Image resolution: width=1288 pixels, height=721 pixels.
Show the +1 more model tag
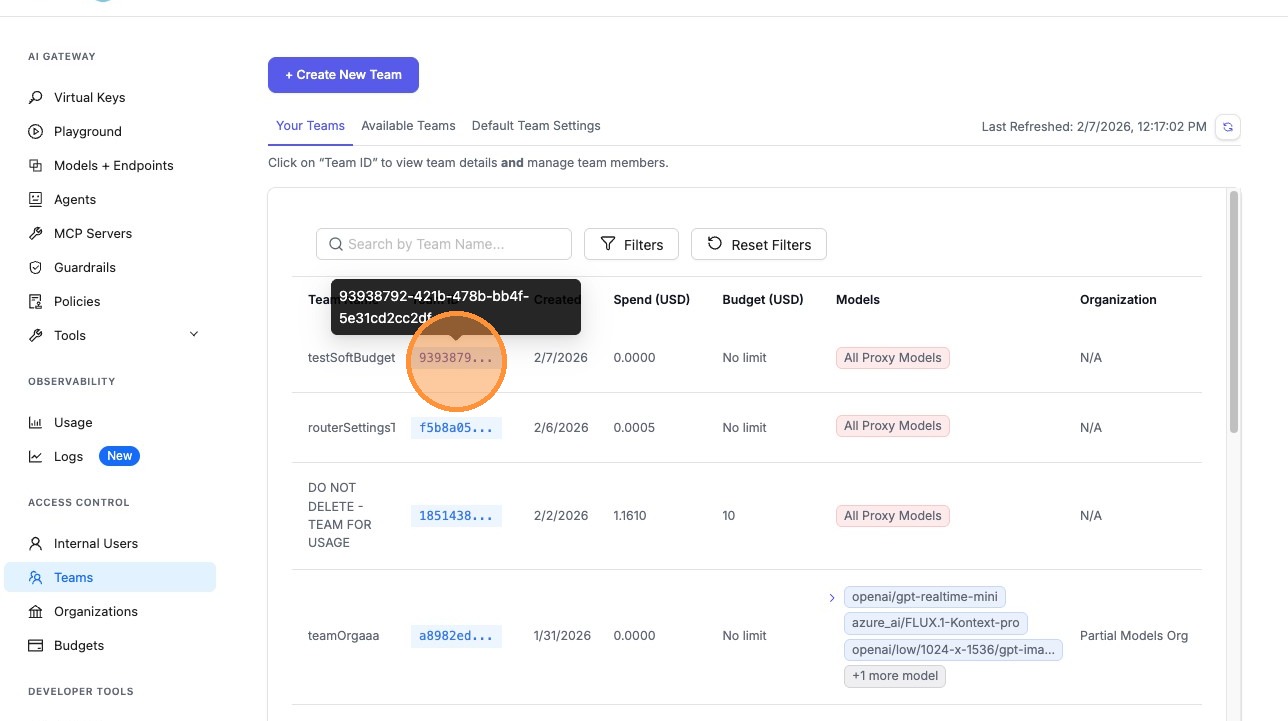[895, 676]
